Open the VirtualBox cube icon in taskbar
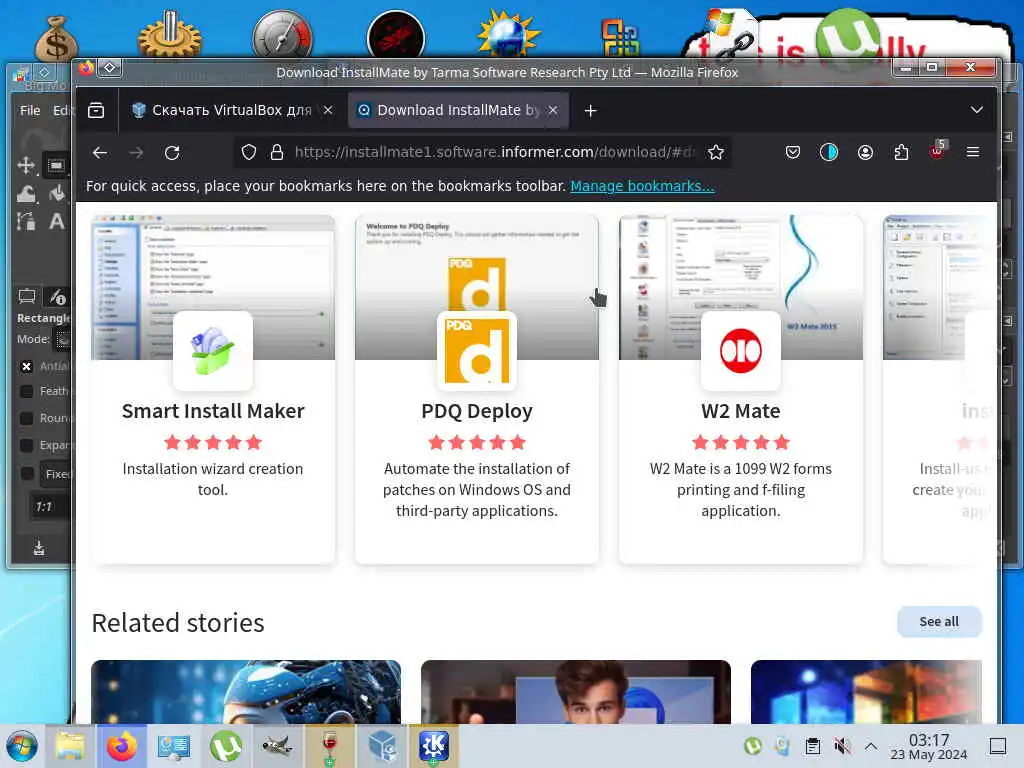 (382, 746)
